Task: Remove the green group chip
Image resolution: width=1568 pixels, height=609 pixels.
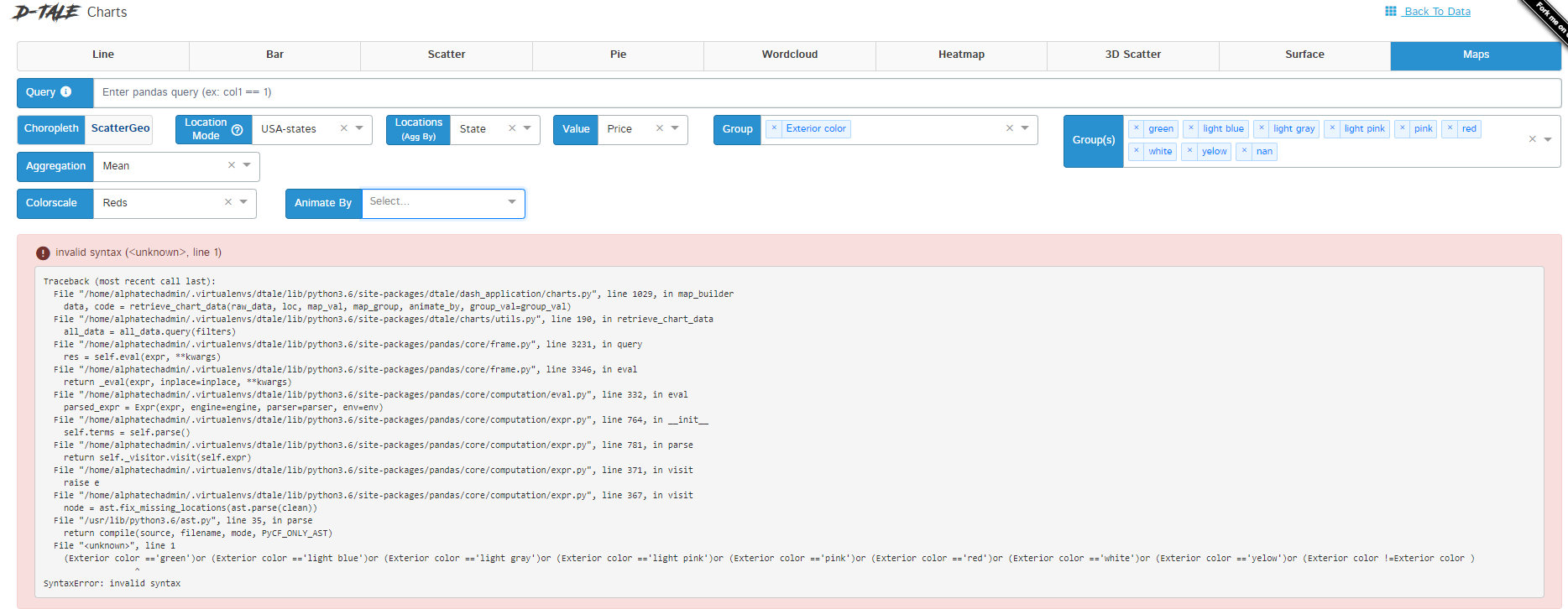Action: point(1137,128)
